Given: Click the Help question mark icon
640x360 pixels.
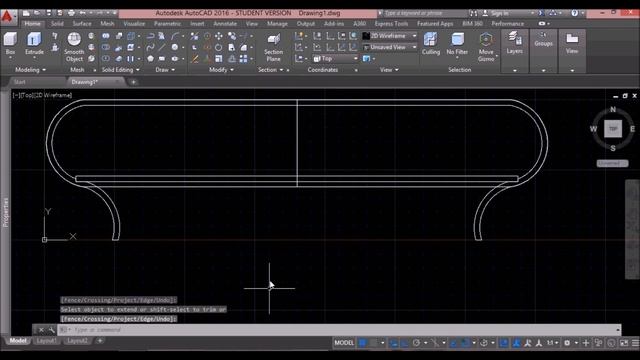Looking at the screenshot, I should tap(574, 13).
